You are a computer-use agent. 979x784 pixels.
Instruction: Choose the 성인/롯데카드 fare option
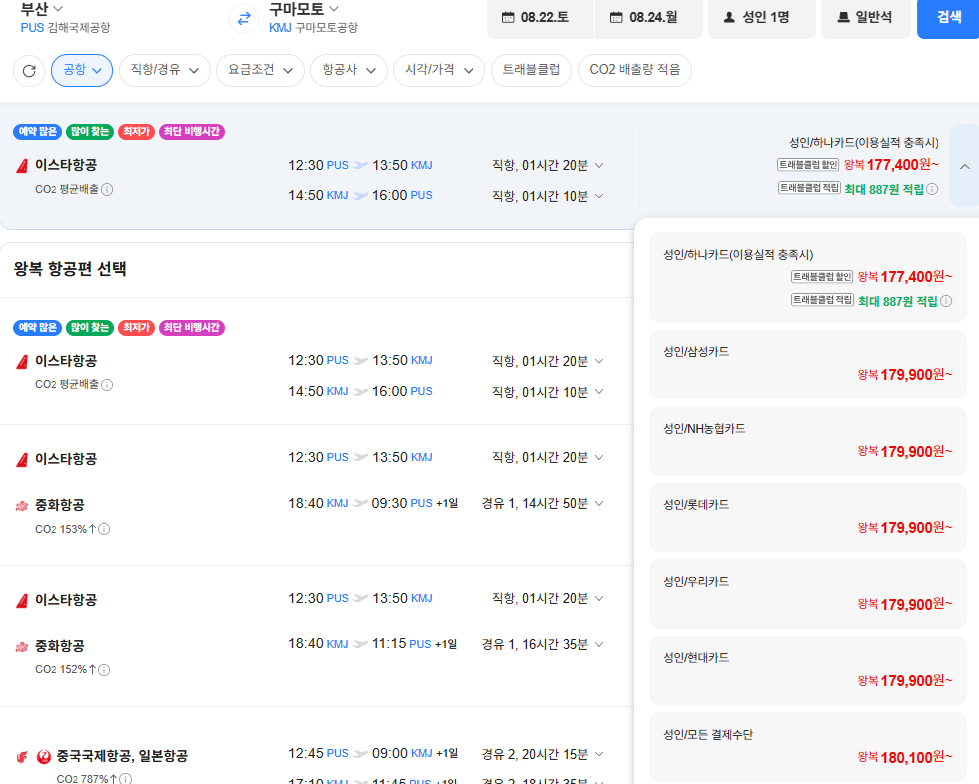pos(808,517)
